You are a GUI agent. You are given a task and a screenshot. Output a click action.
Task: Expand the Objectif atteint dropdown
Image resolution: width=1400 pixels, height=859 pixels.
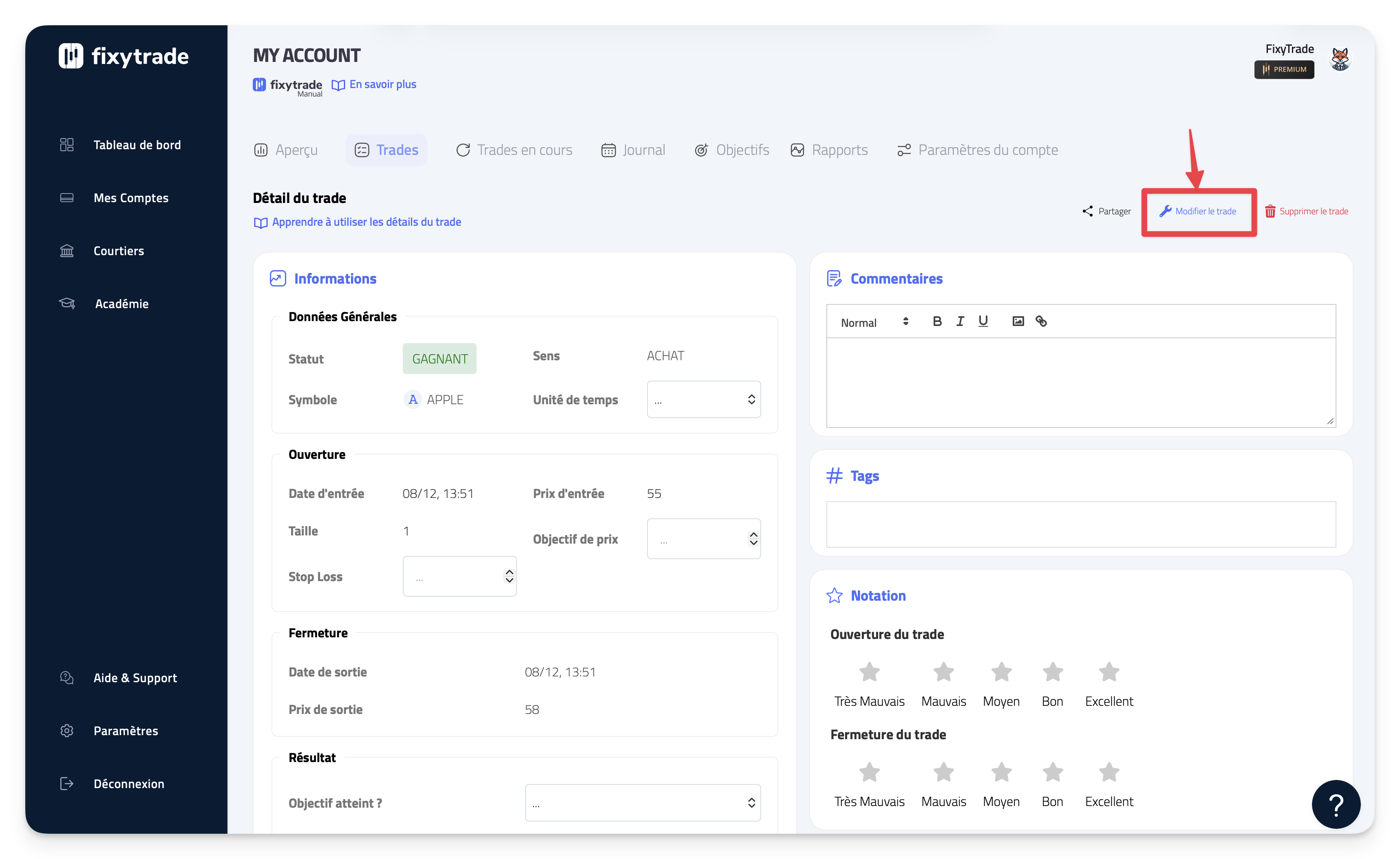(x=642, y=803)
